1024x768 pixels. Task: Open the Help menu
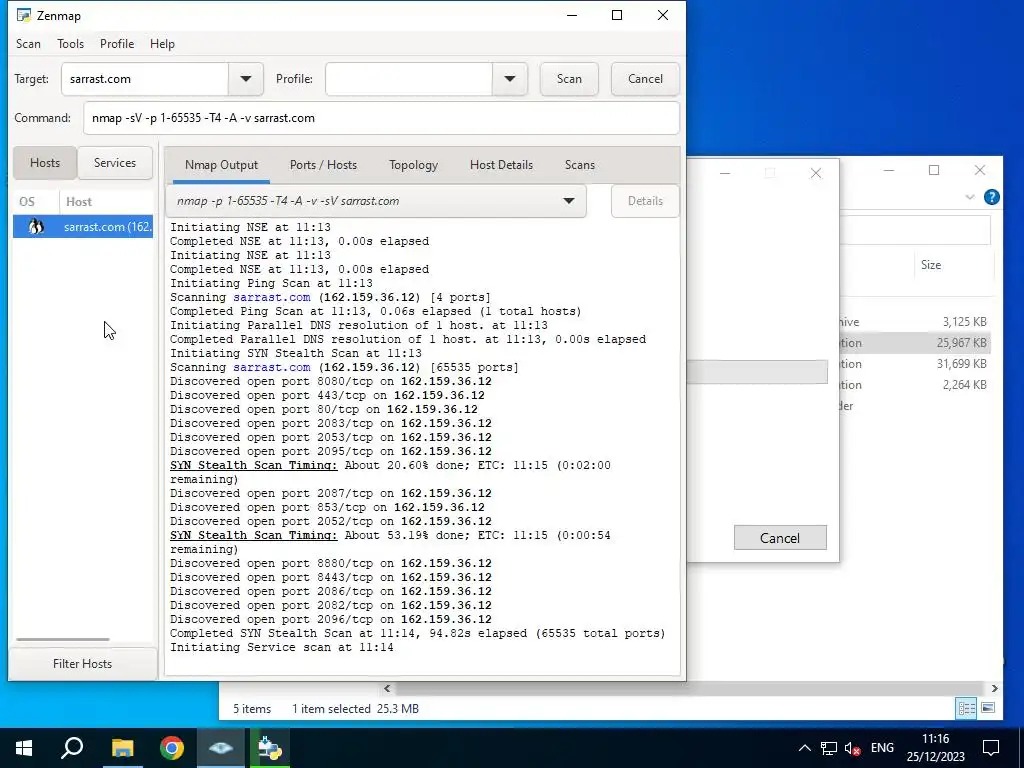click(x=162, y=44)
